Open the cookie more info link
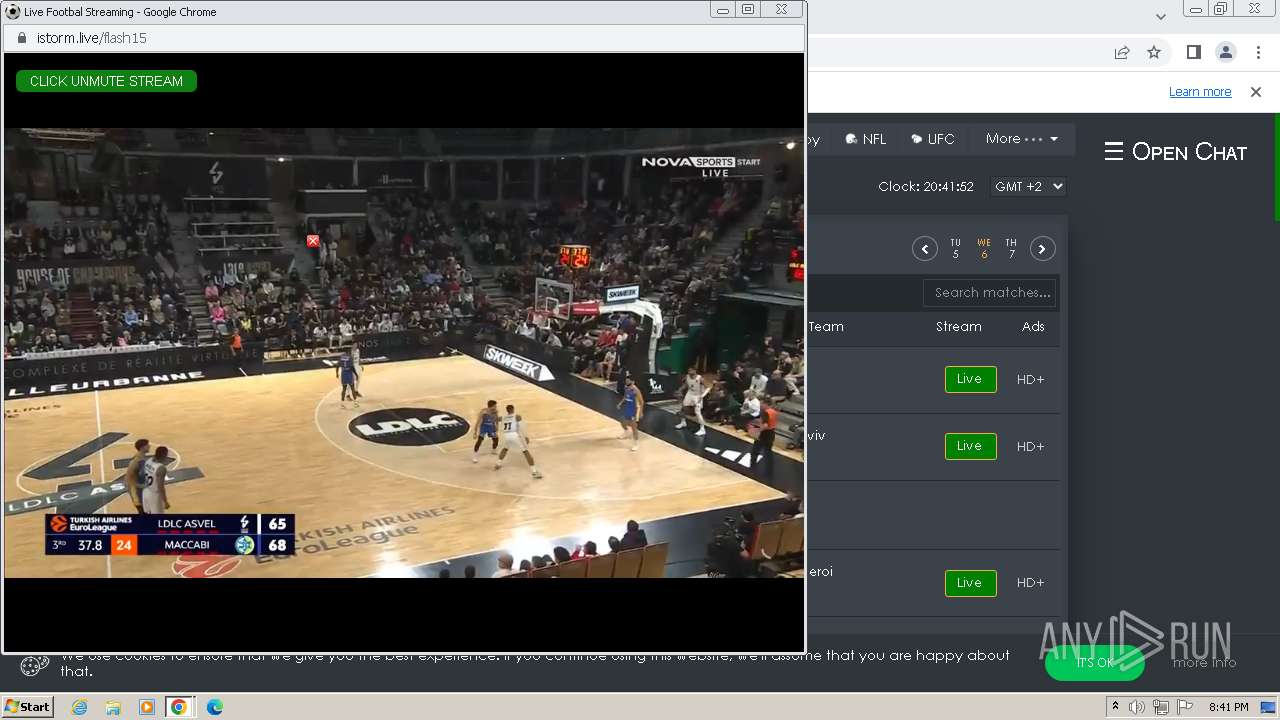This screenshot has width=1280, height=720. click(x=1204, y=663)
